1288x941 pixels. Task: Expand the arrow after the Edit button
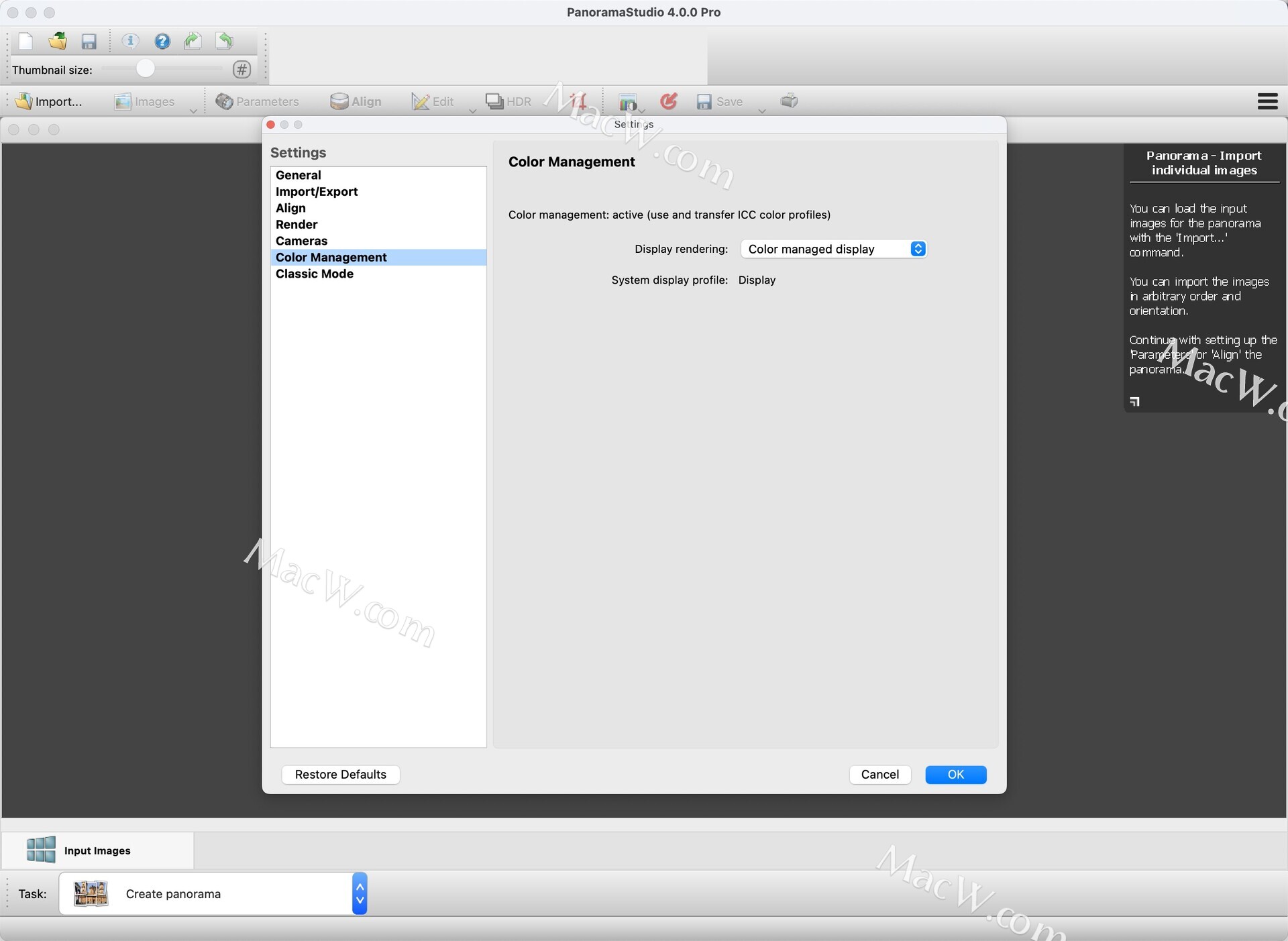click(x=472, y=111)
